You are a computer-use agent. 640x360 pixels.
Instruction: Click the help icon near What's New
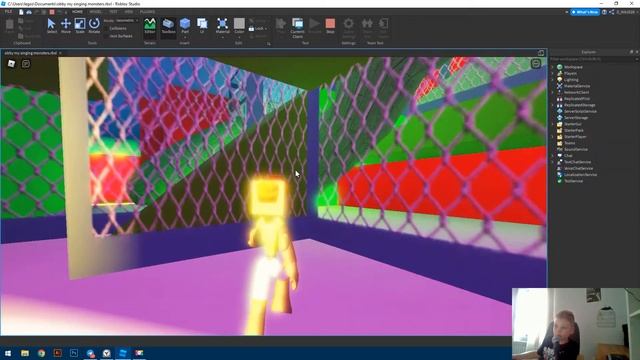(604, 12)
